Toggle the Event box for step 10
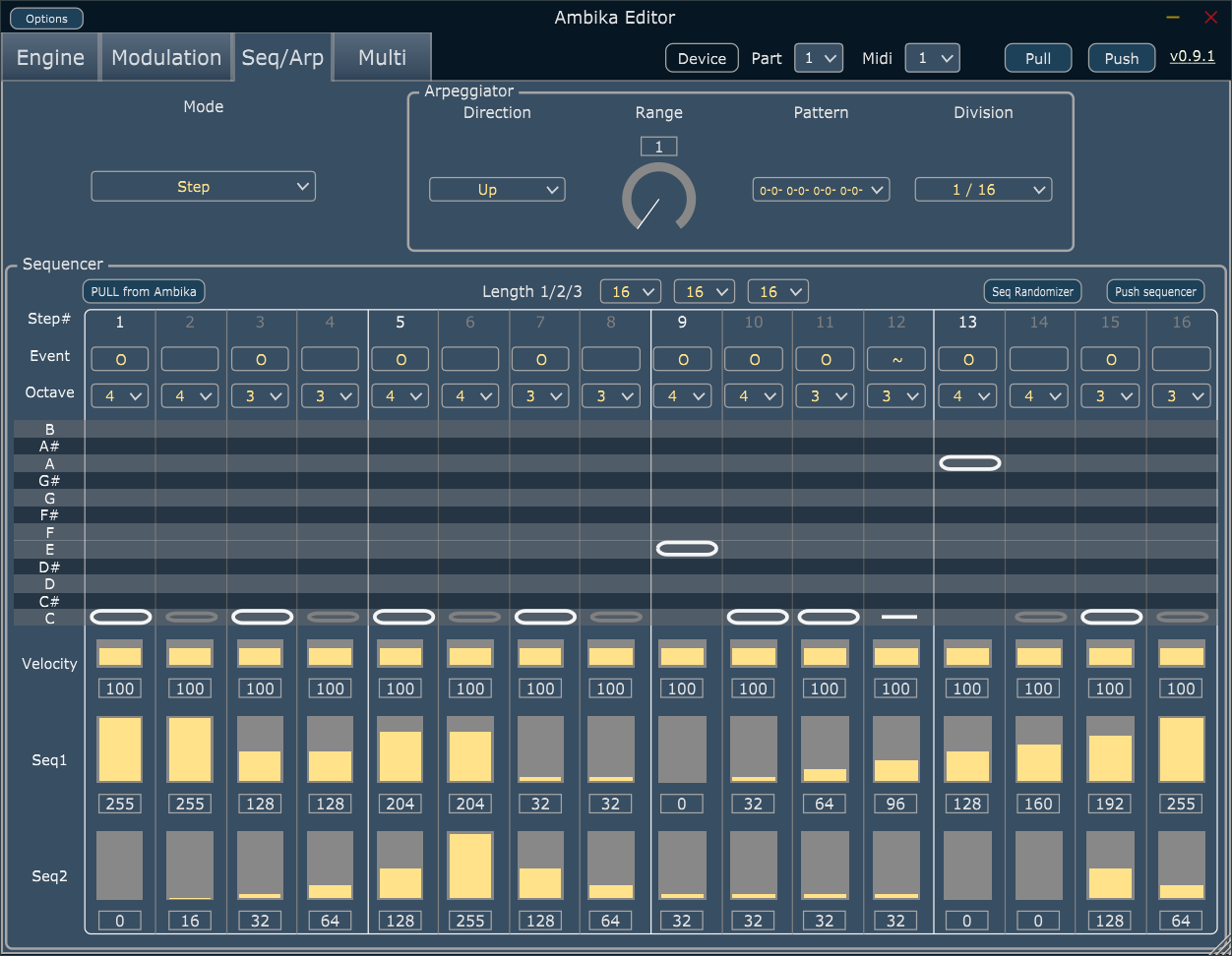 [x=755, y=359]
